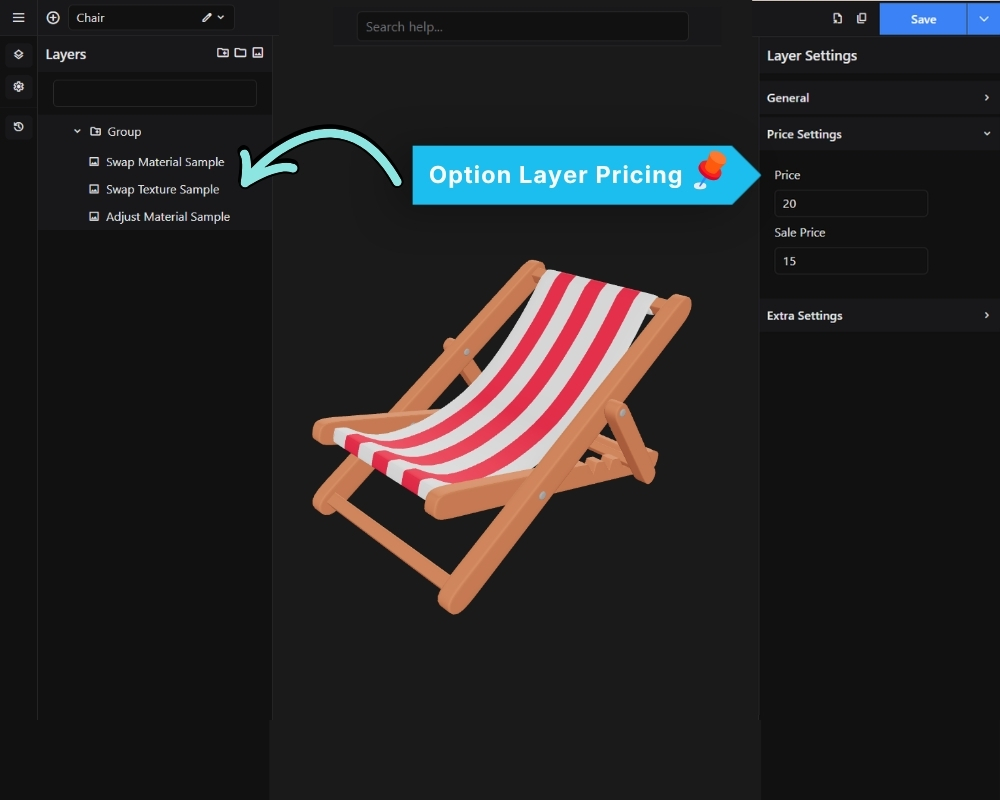This screenshot has height=800, width=1000.
Task: Click the add group folder icon
Action: [240, 53]
